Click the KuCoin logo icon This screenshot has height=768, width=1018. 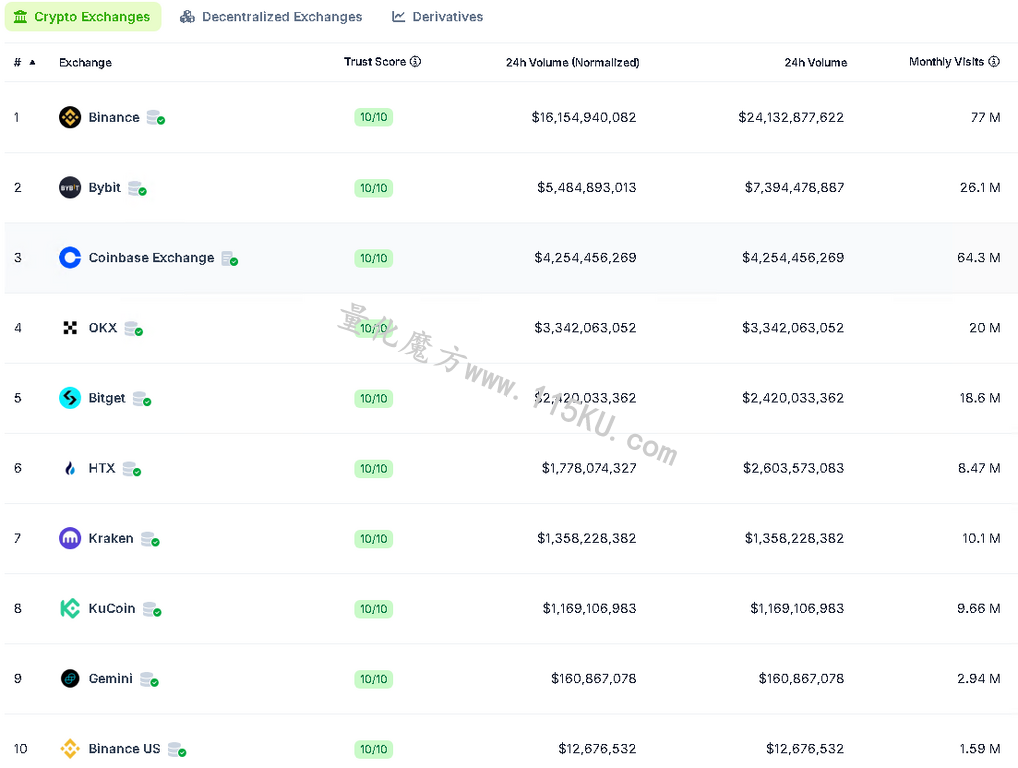click(70, 608)
